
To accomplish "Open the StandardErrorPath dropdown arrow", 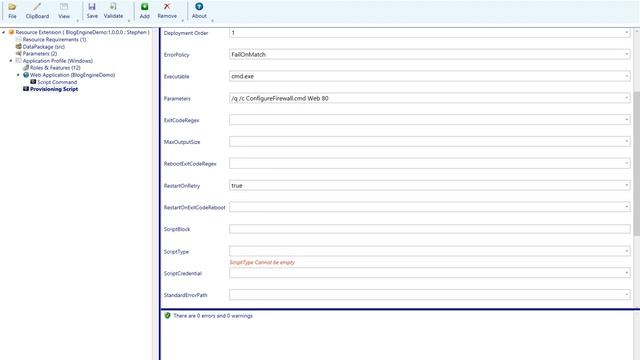I will pos(627,295).
